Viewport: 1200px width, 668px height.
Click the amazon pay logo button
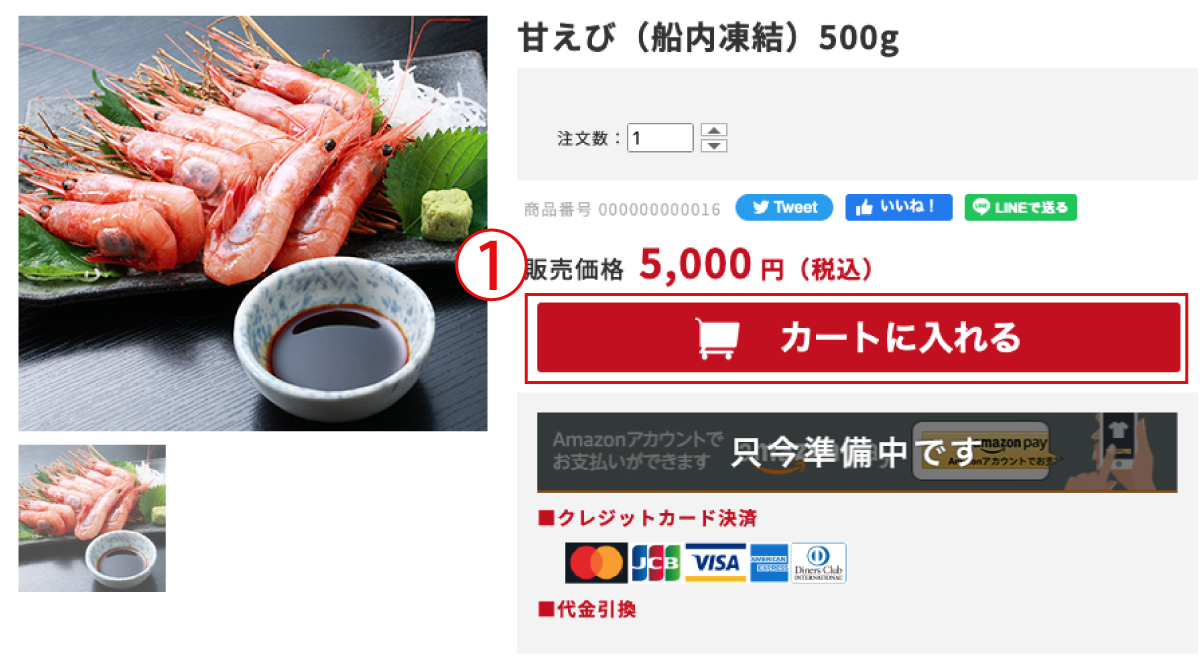[x=981, y=452]
